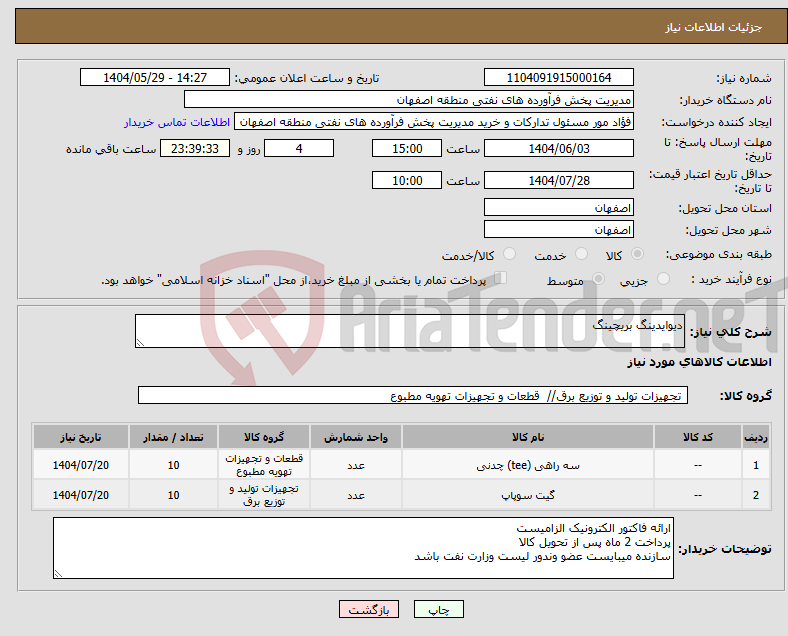Screen dimensions: 788x636
Task: Click the quantity 10 in row 2
Action: tap(173, 495)
